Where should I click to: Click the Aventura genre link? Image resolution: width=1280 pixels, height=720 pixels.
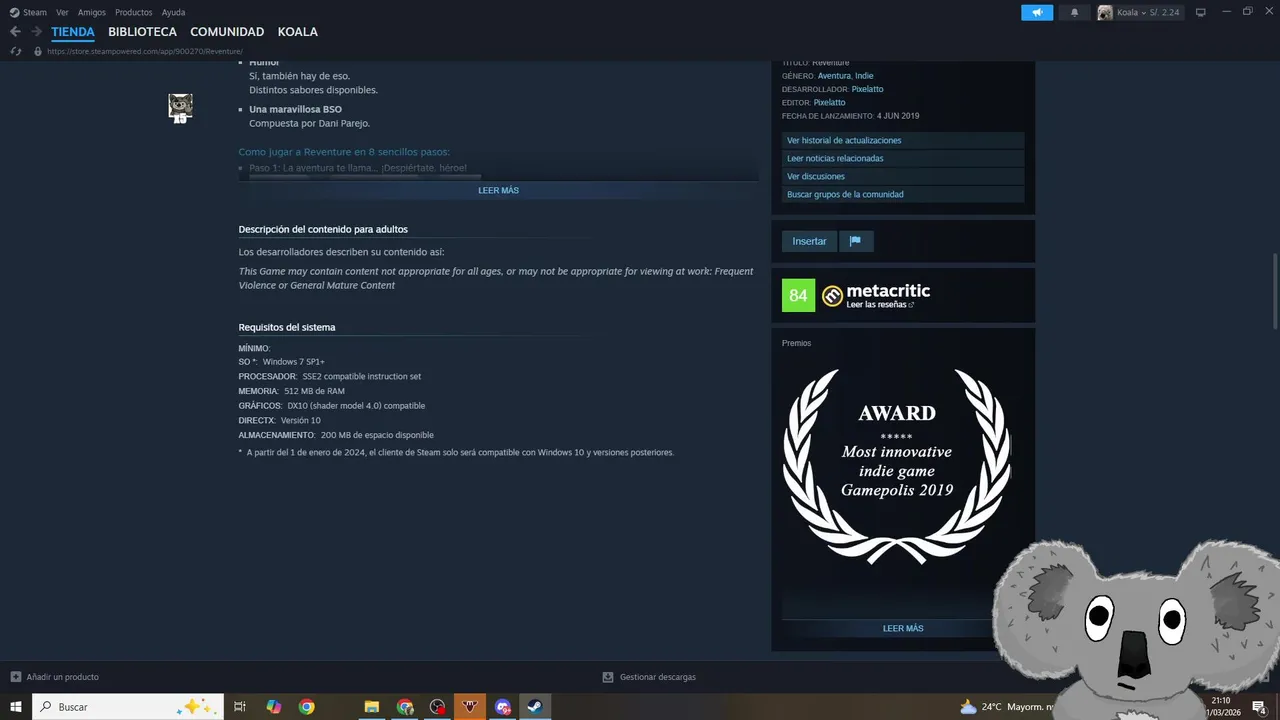click(x=834, y=76)
